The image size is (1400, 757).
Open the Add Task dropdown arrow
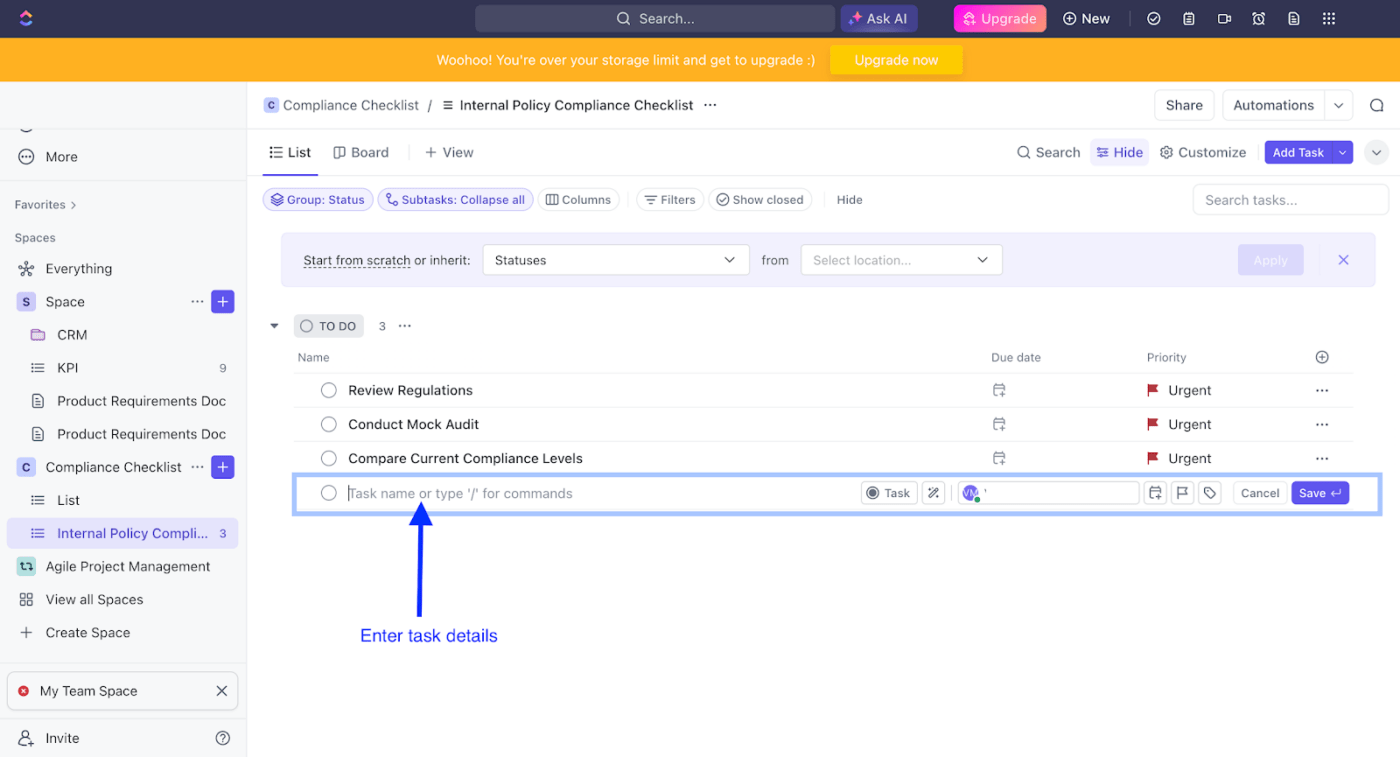(1343, 153)
